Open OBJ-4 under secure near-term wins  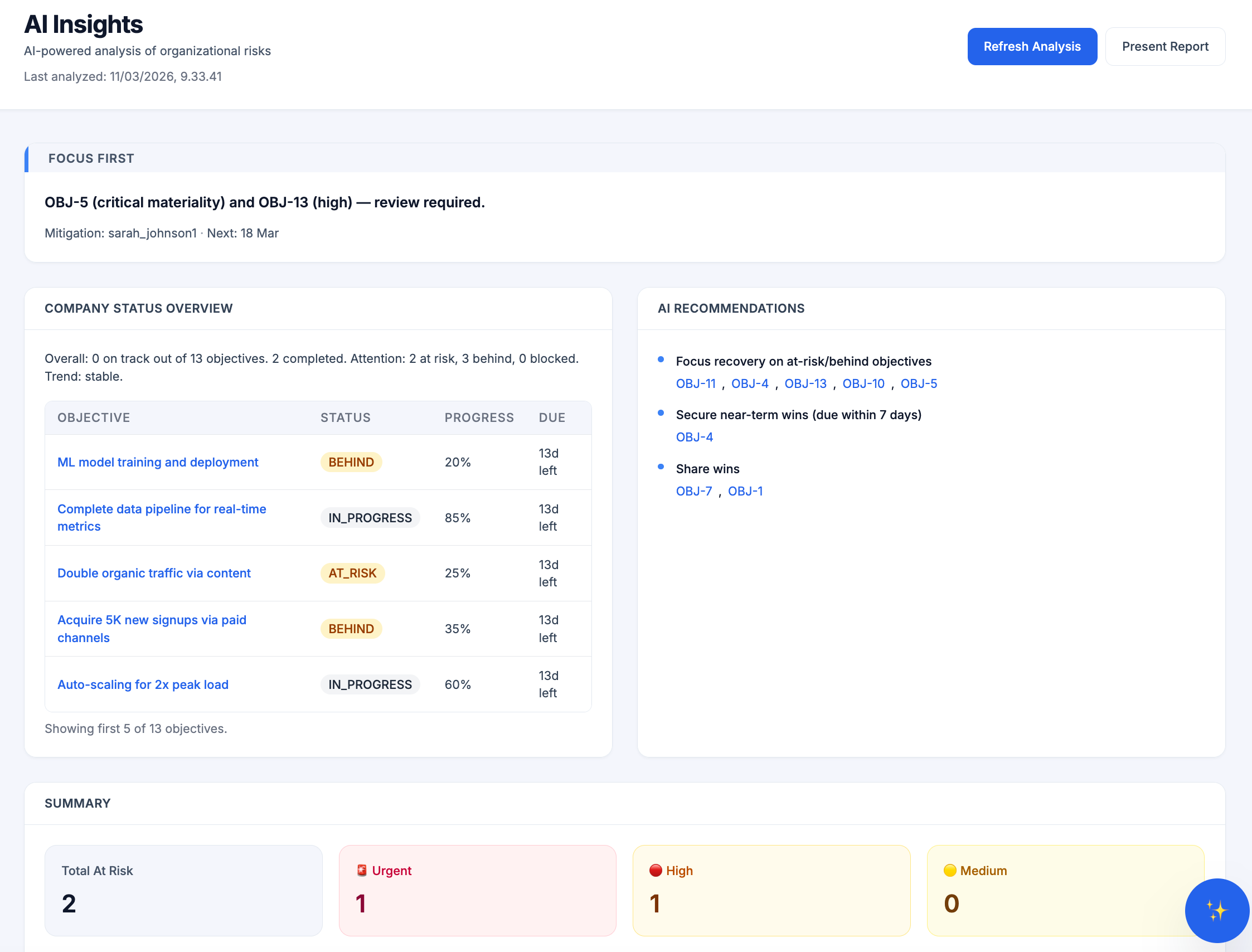point(695,436)
